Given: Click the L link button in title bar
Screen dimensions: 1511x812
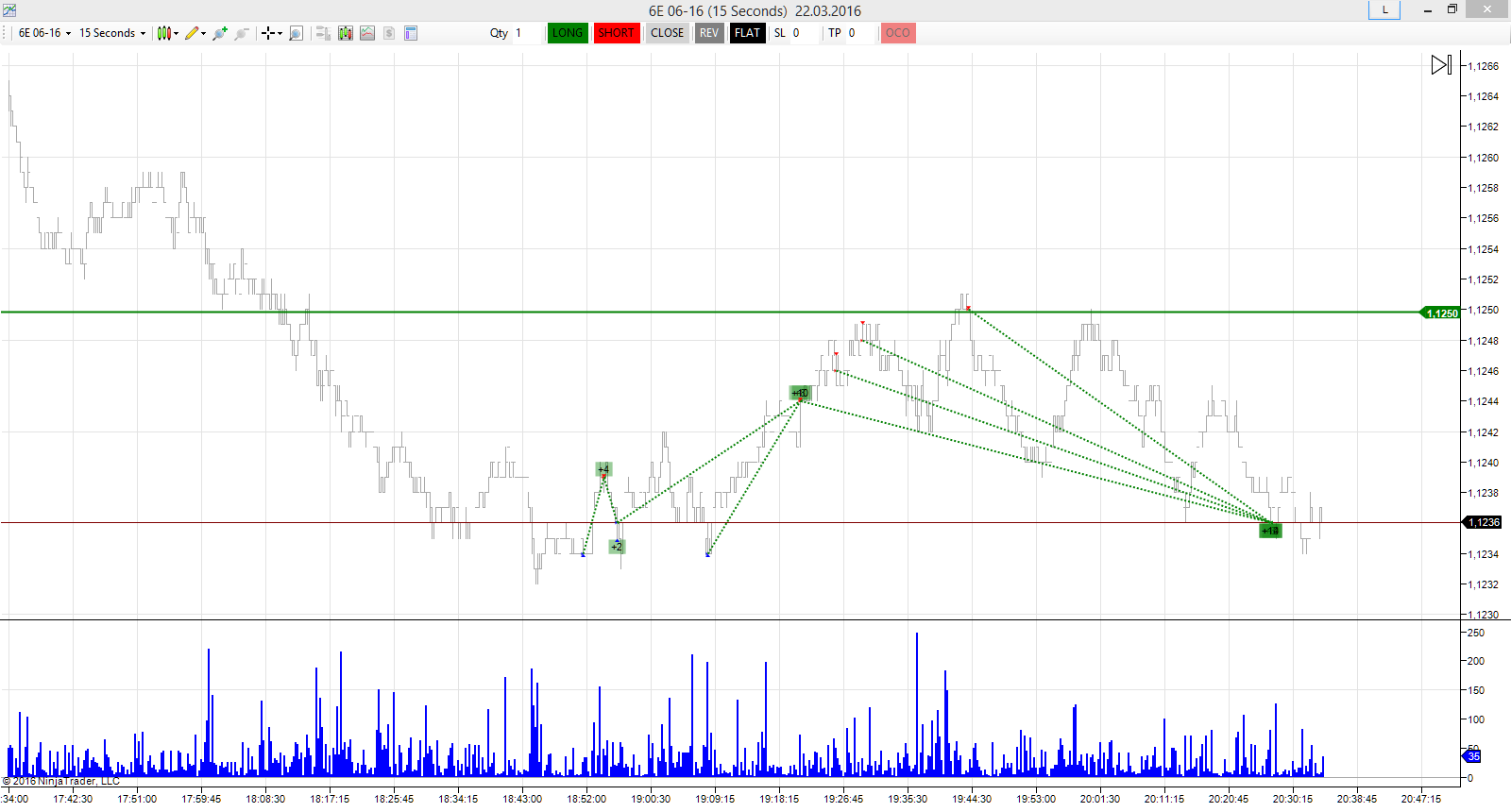Looking at the screenshot, I should coord(1384,9).
